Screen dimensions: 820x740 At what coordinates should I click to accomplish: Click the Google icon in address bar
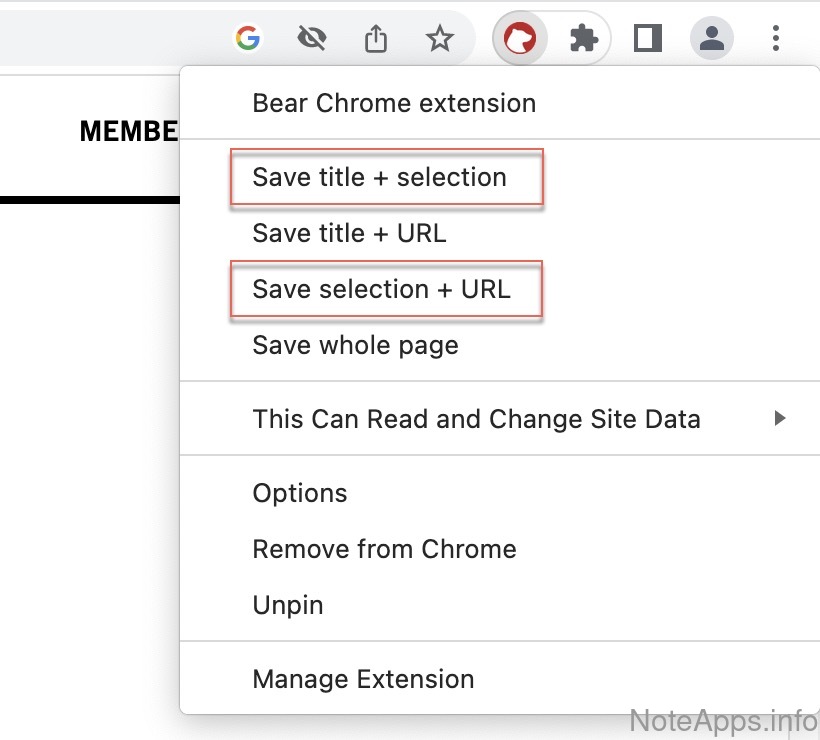(x=247, y=39)
